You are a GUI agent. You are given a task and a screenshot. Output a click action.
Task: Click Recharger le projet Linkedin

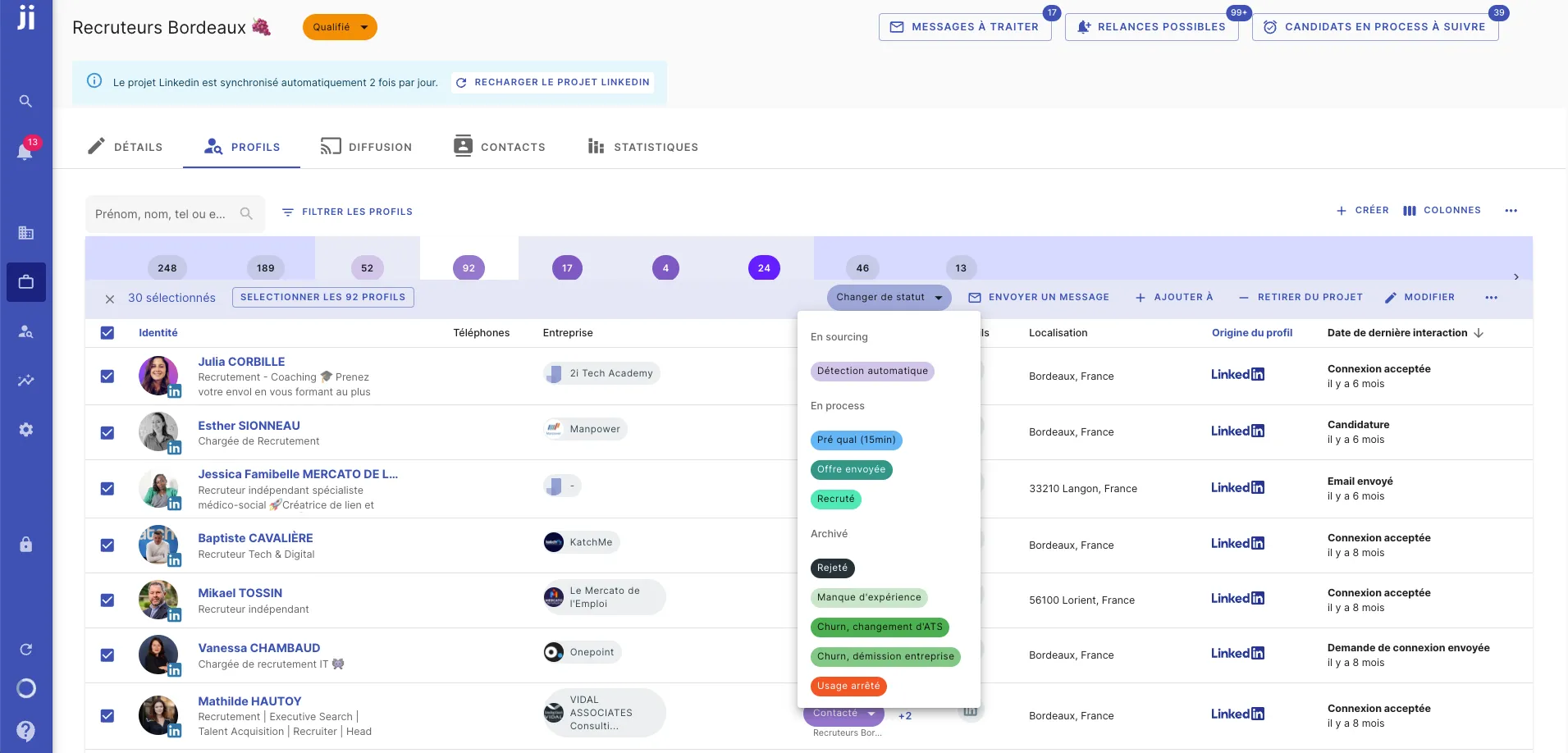click(x=552, y=82)
